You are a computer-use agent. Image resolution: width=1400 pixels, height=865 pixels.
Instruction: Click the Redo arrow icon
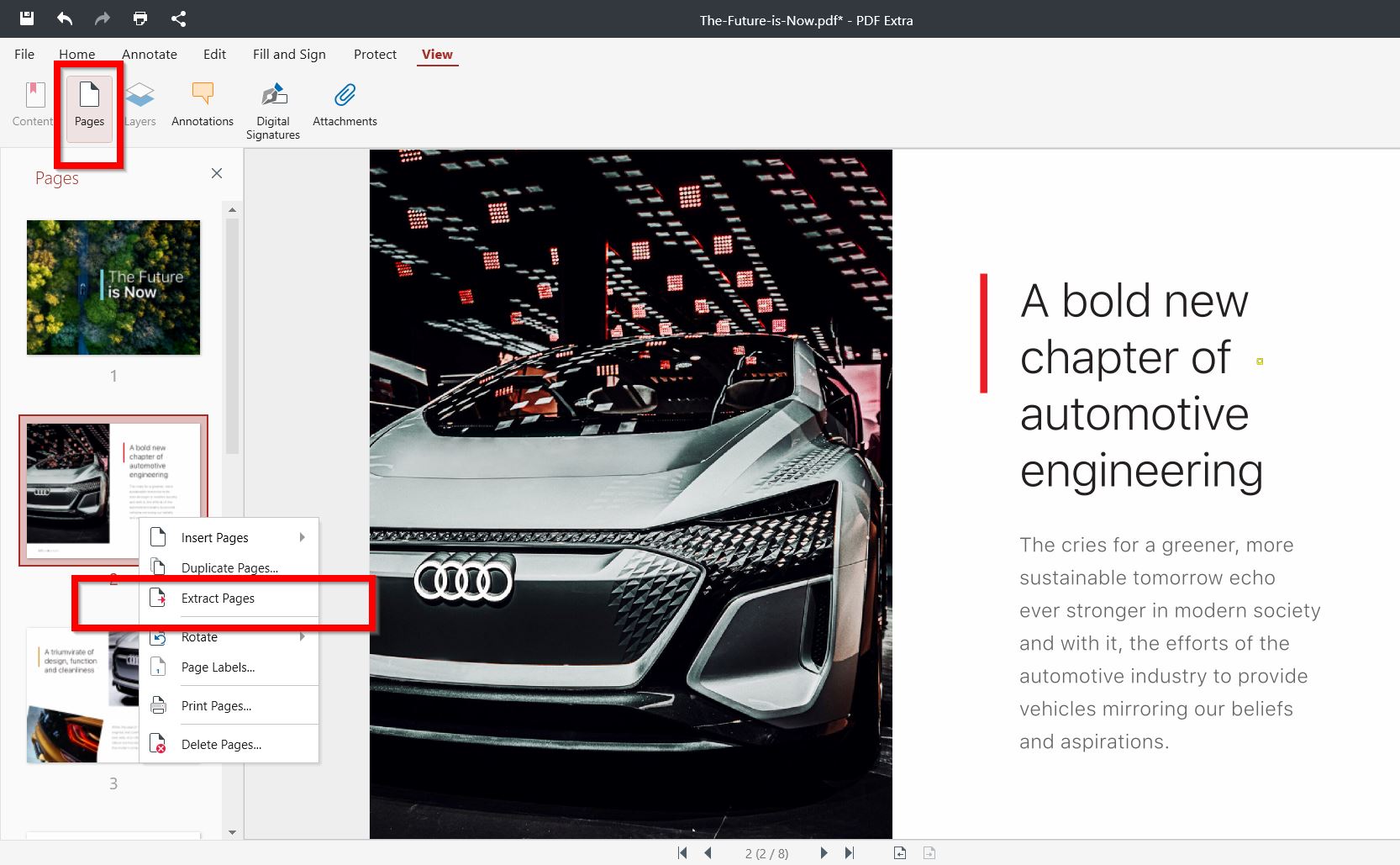tap(103, 18)
